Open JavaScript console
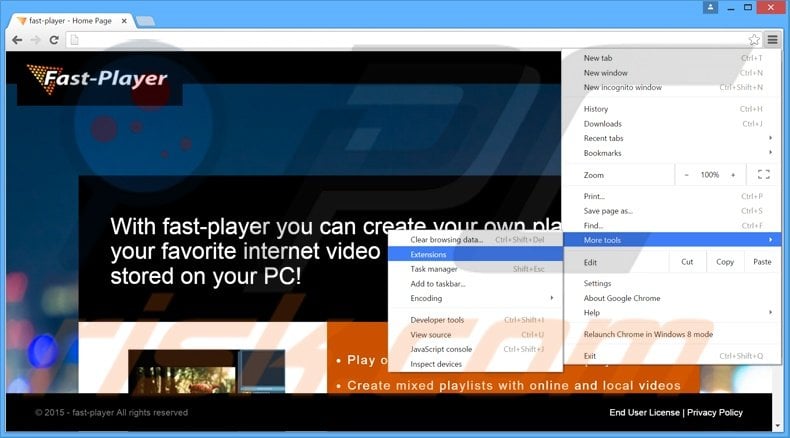The height and width of the screenshot is (438, 790). [x=476, y=349]
